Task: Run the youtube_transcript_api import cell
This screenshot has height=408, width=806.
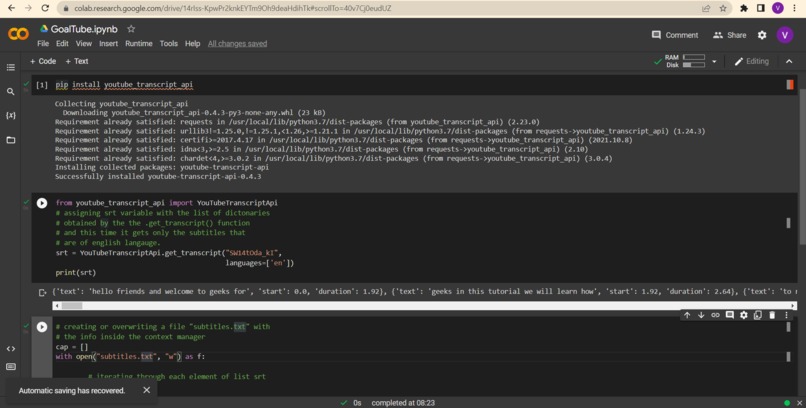Action: point(42,203)
